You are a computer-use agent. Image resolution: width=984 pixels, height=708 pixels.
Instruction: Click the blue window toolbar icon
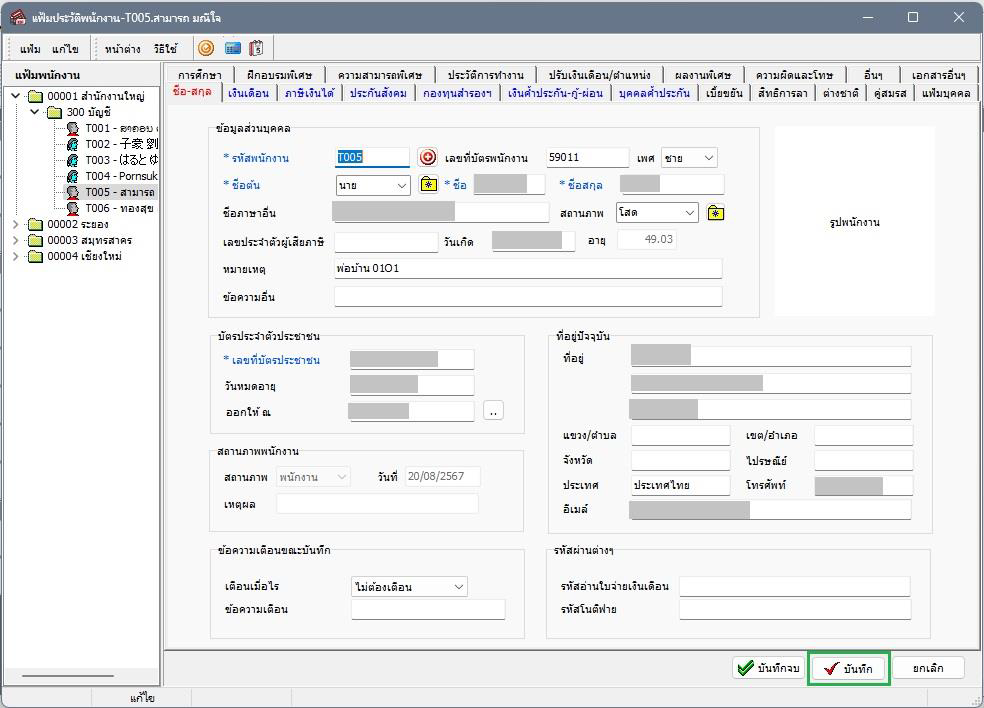(232, 48)
